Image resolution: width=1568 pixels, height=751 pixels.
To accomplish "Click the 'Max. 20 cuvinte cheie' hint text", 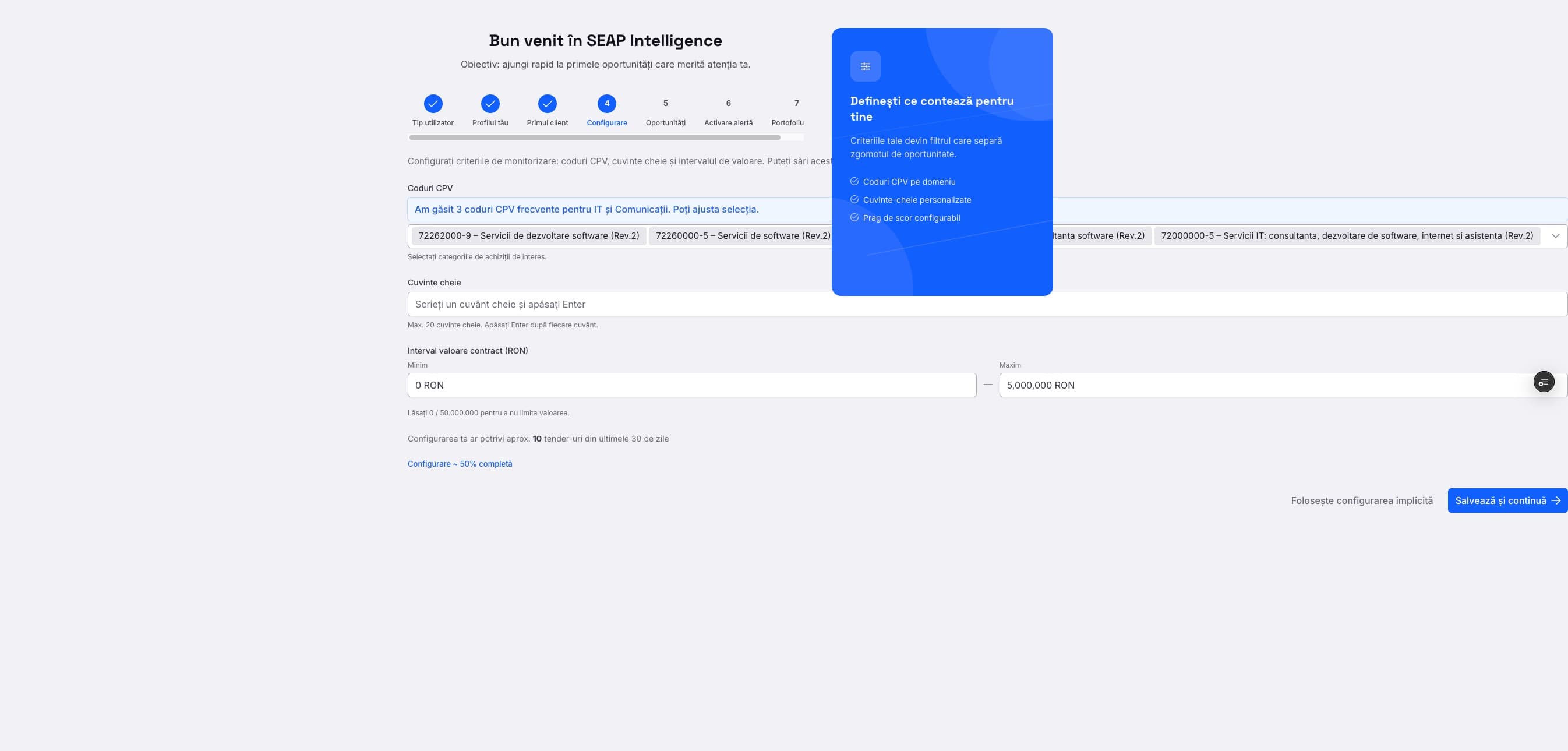I will tap(502, 325).
